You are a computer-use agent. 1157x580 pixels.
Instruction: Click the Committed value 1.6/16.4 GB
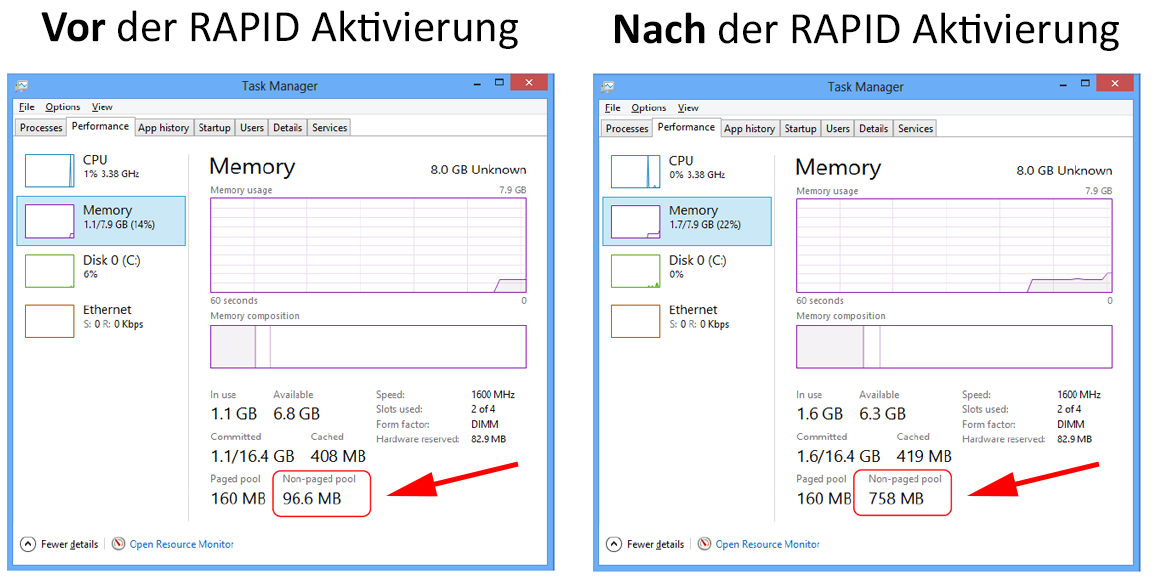[838, 456]
